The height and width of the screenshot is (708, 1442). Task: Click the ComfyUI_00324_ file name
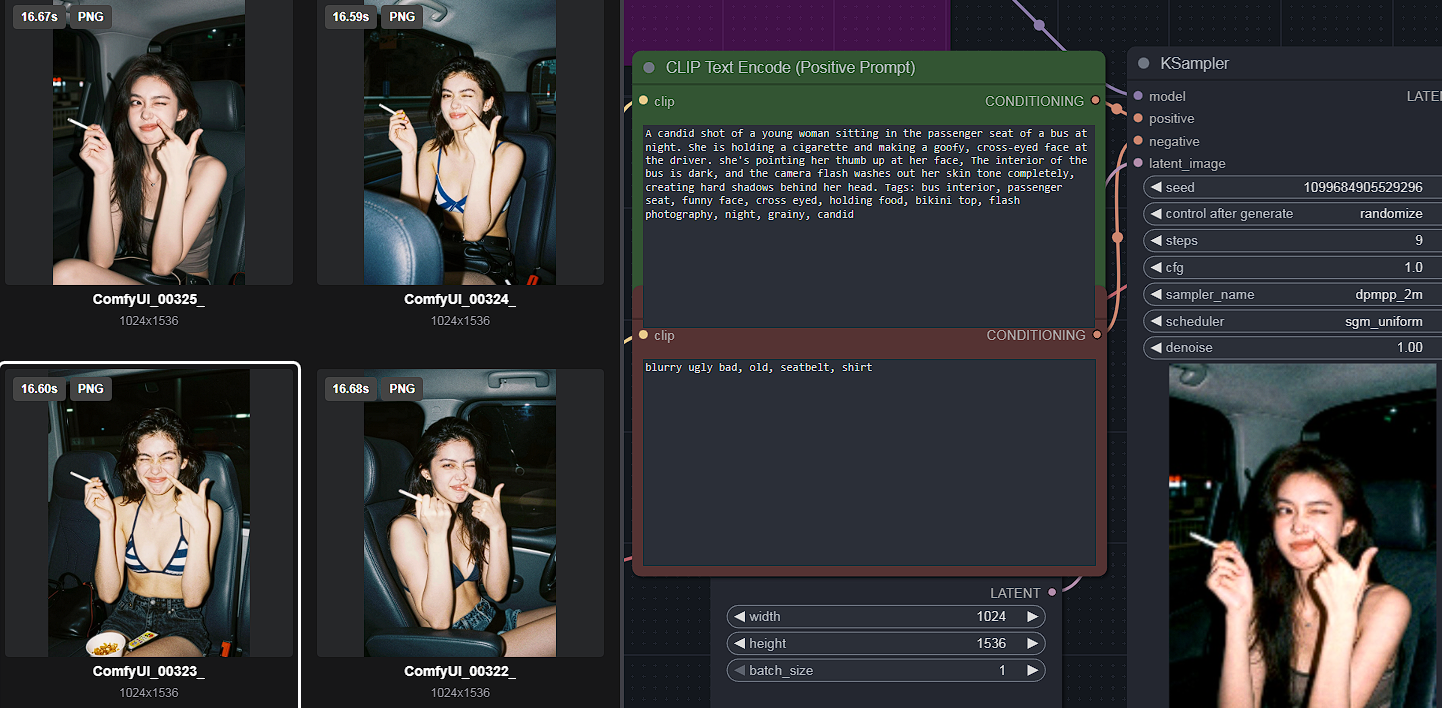(x=460, y=299)
